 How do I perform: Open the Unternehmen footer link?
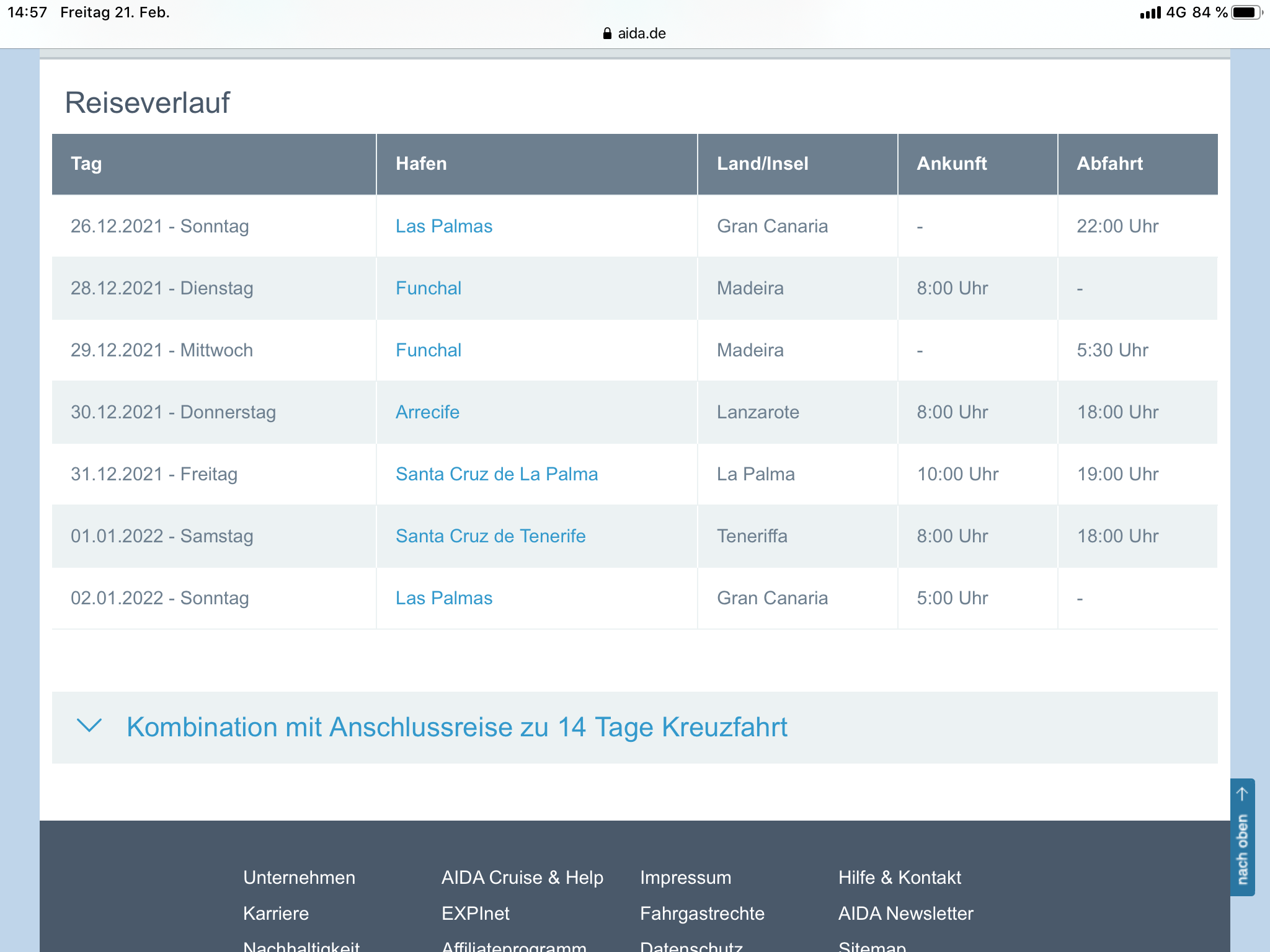(299, 878)
